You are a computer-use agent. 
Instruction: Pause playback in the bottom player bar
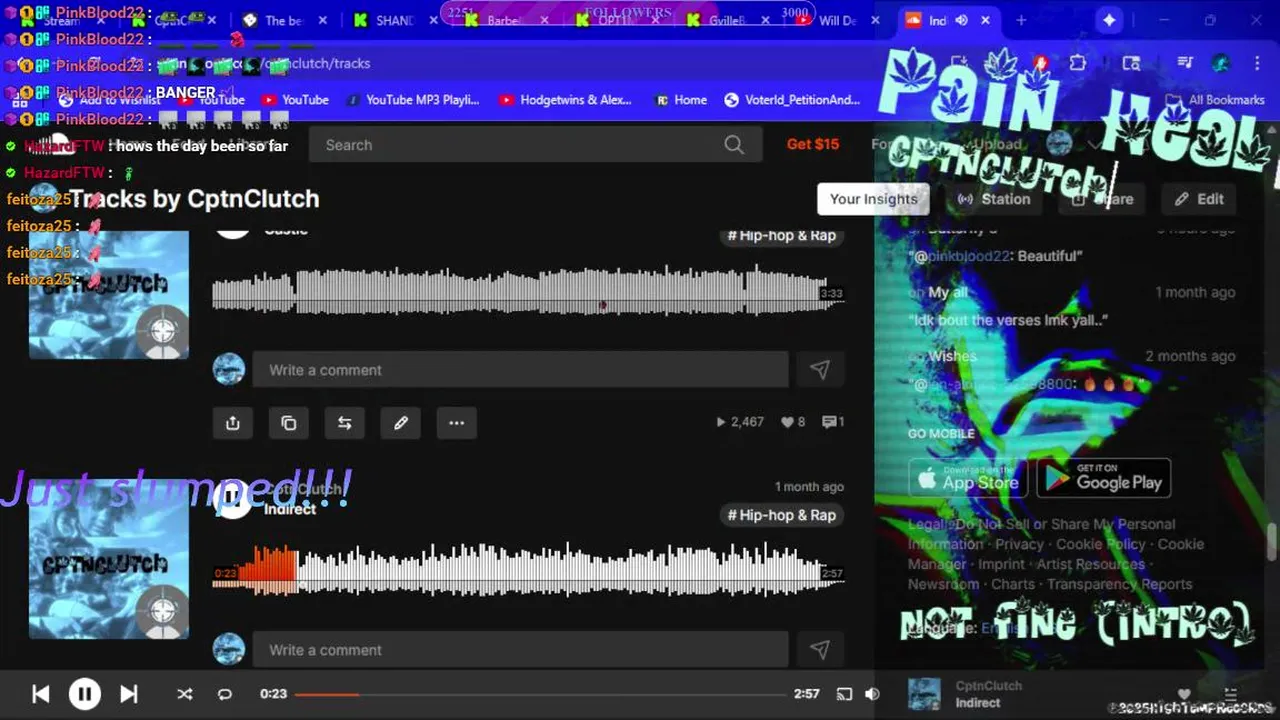84,694
